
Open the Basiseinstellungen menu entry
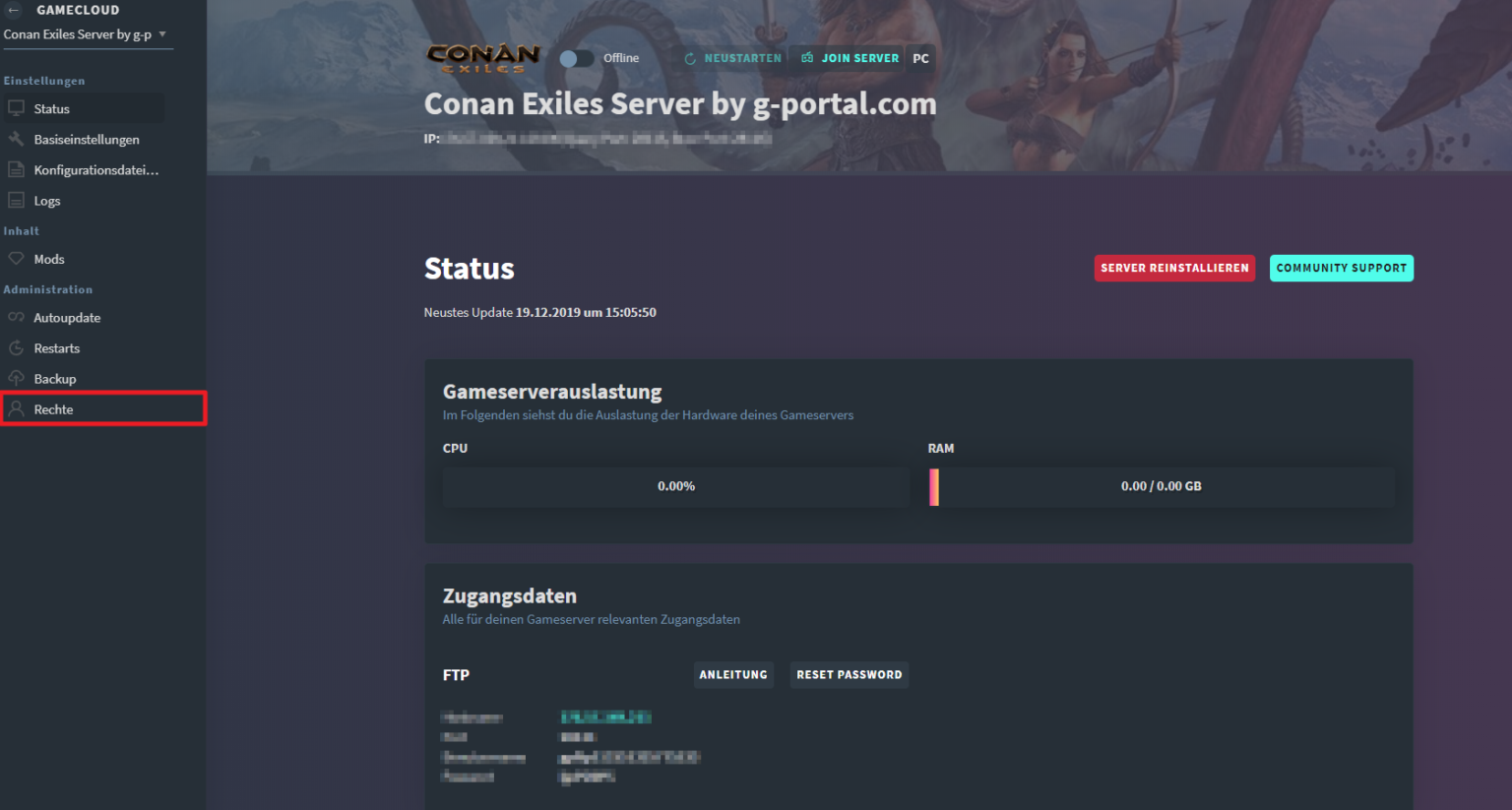click(x=87, y=140)
